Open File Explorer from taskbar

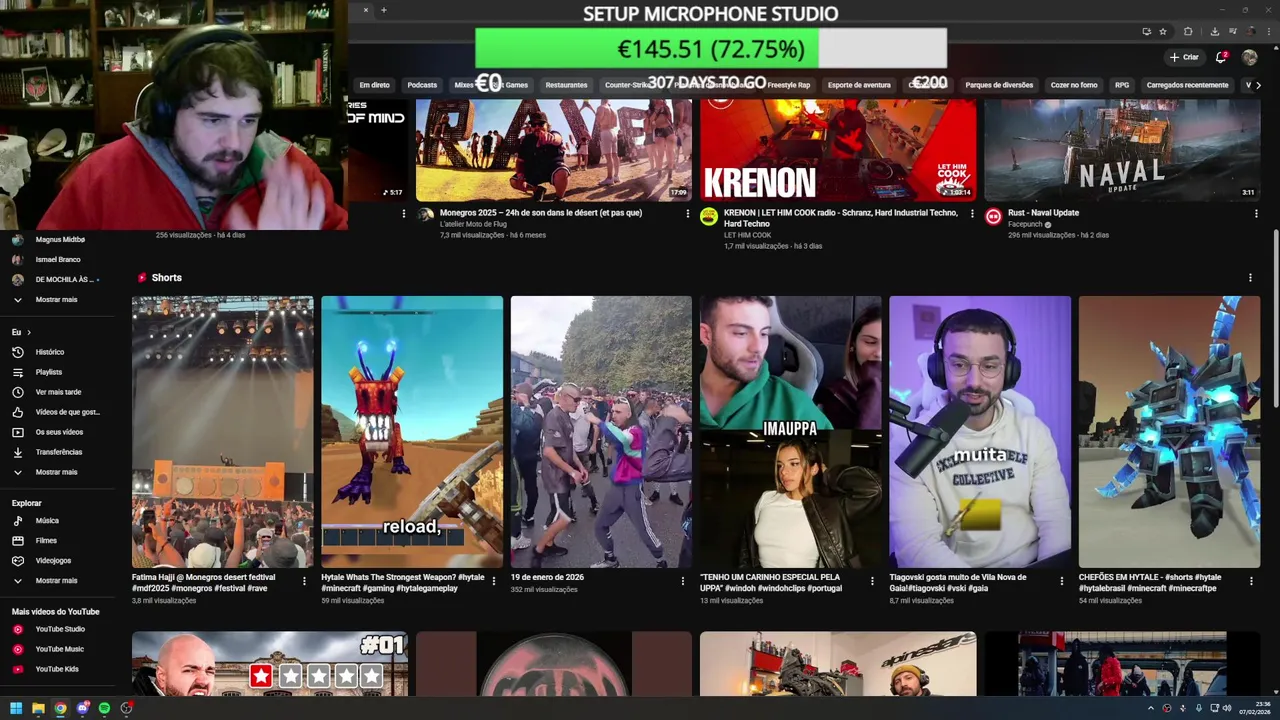(x=38, y=708)
